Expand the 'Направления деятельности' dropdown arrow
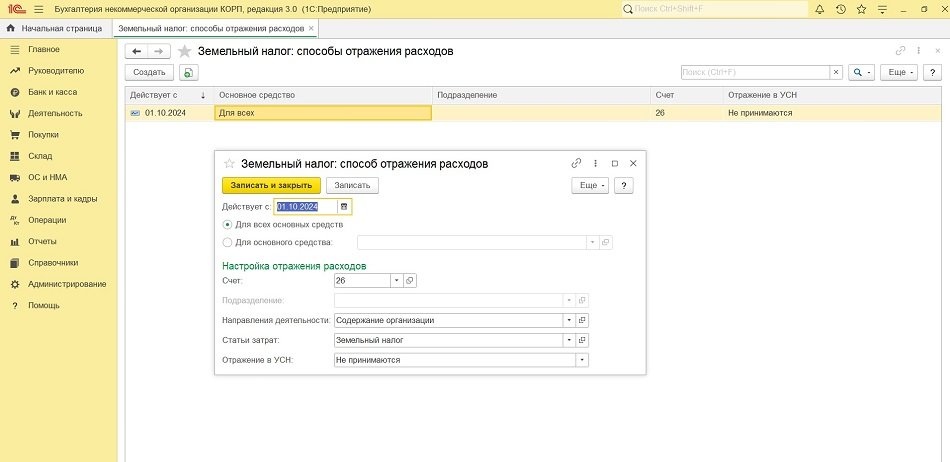950x462 pixels. (569, 320)
